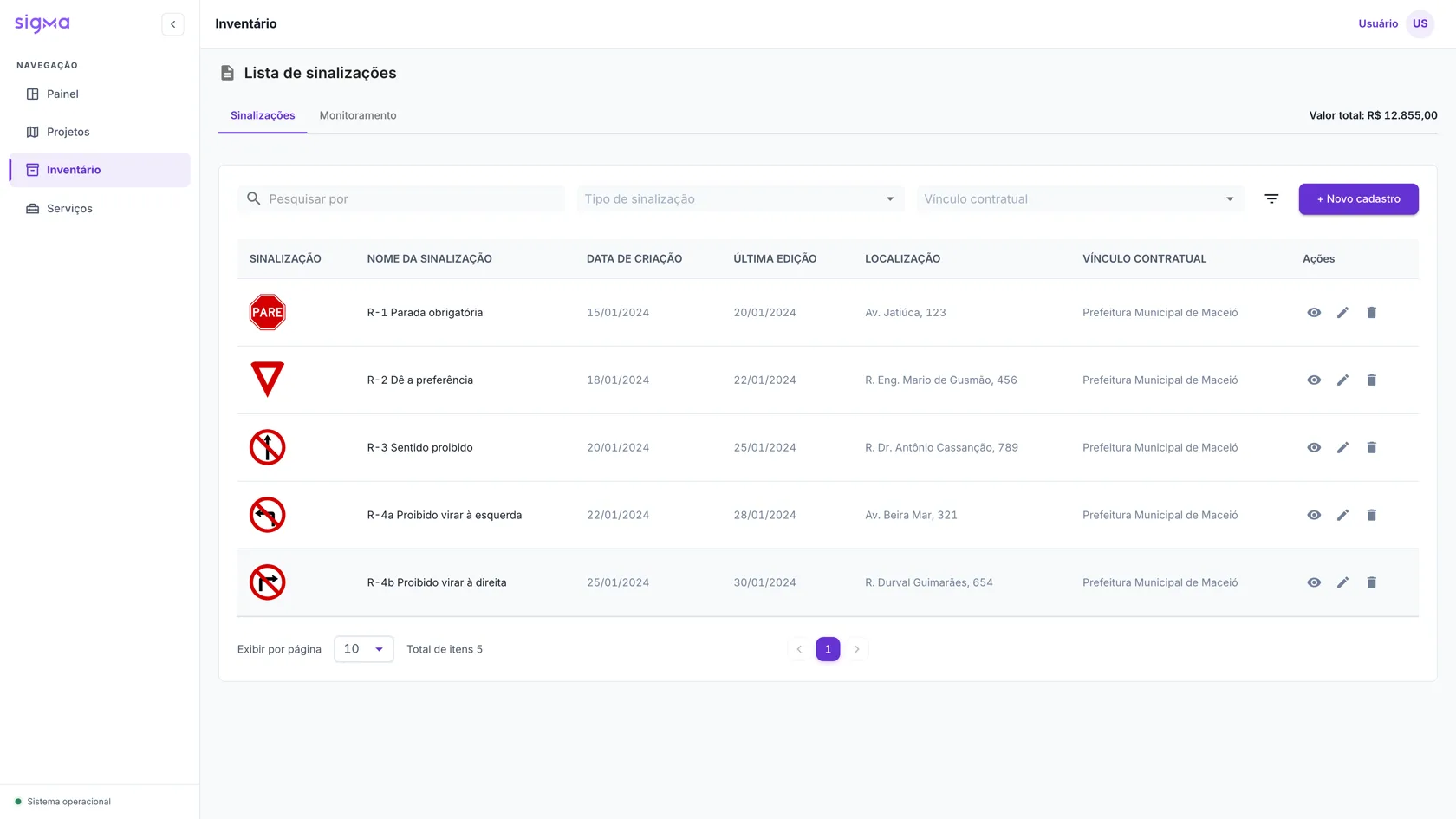Go to previous page arrow
This screenshot has height=819, width=1456.
click(x=799, y=649)
